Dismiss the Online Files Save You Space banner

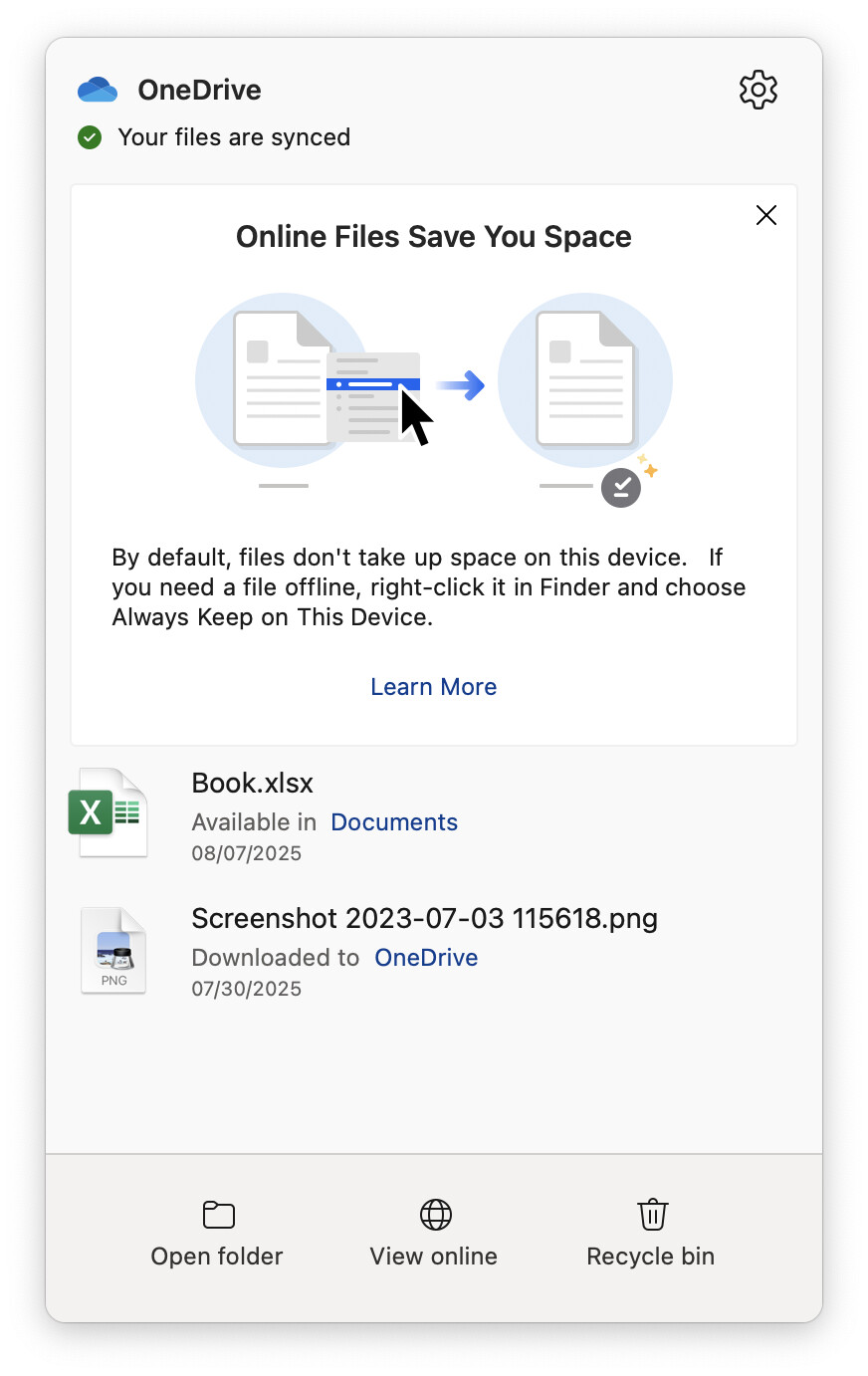(x=766, y=215)
